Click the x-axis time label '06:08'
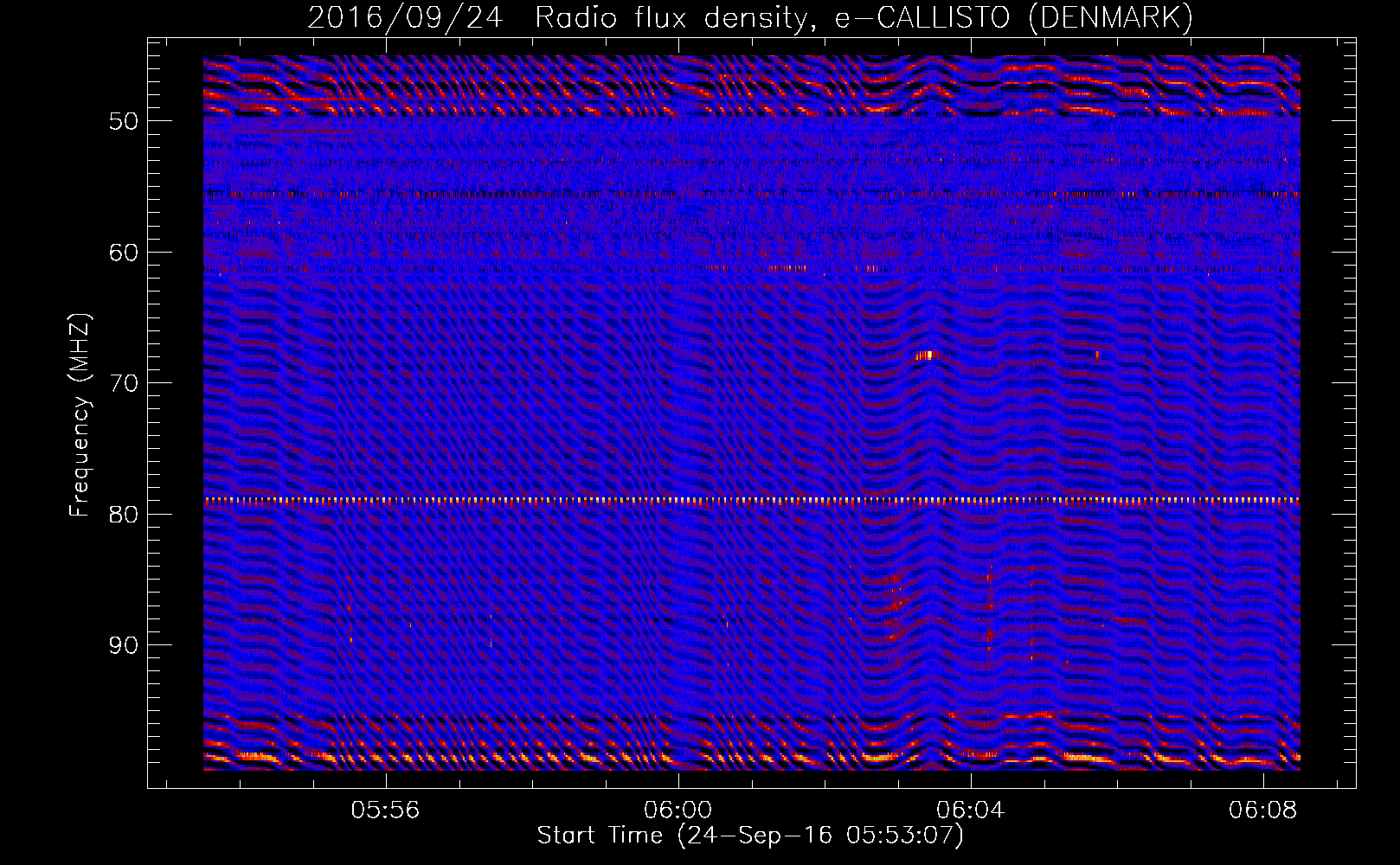The image size is (1400, 865). coord(1262,810)
